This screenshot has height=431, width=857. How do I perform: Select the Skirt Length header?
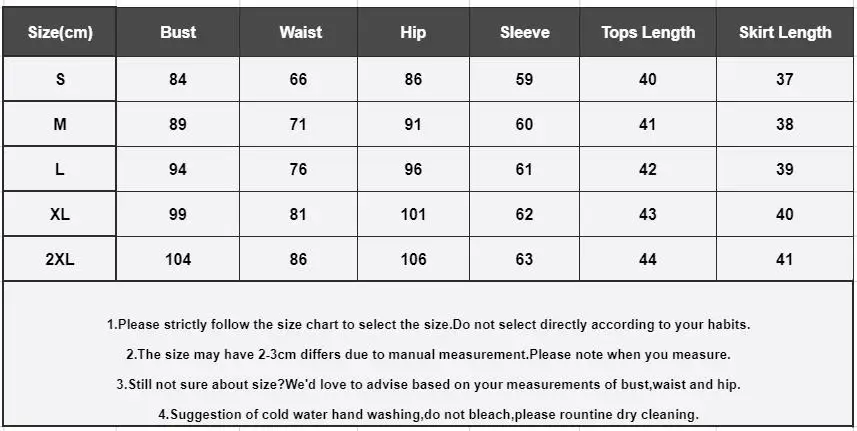(x=785, y=32)
